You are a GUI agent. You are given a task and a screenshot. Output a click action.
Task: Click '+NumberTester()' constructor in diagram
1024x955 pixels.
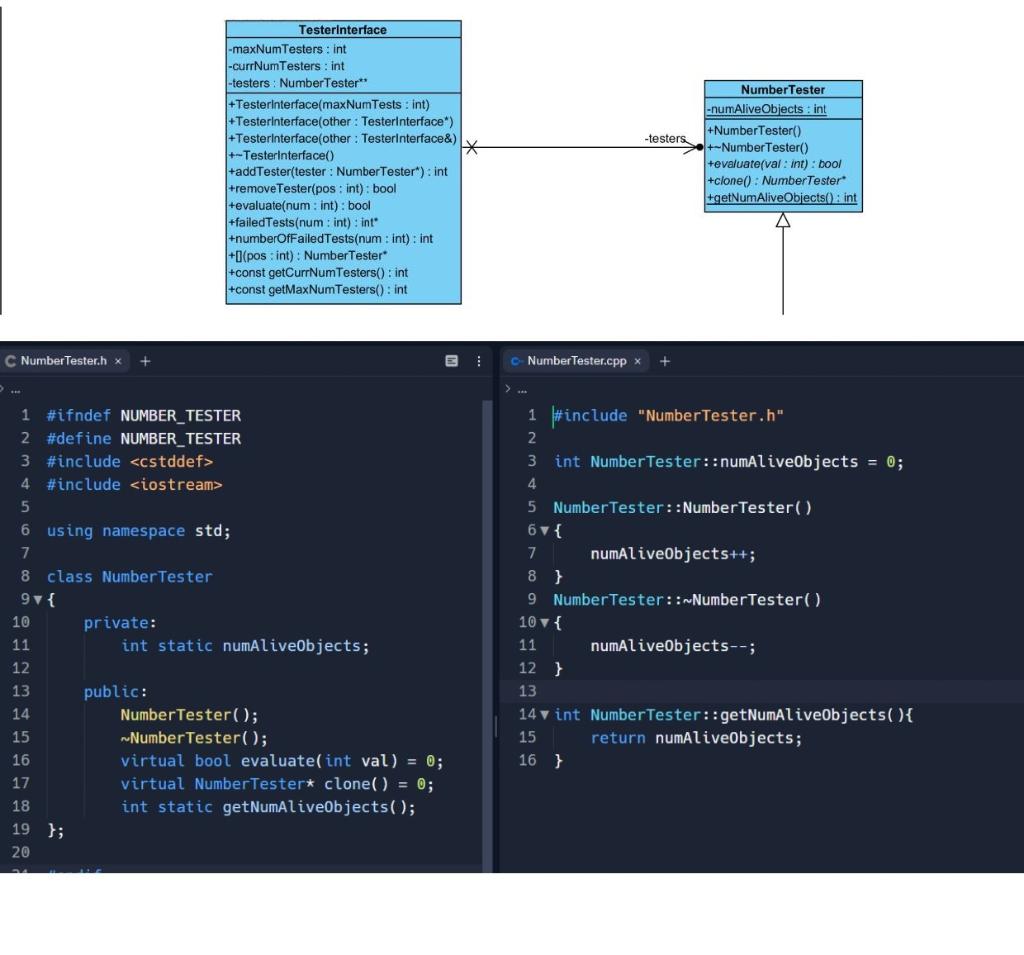754,131
